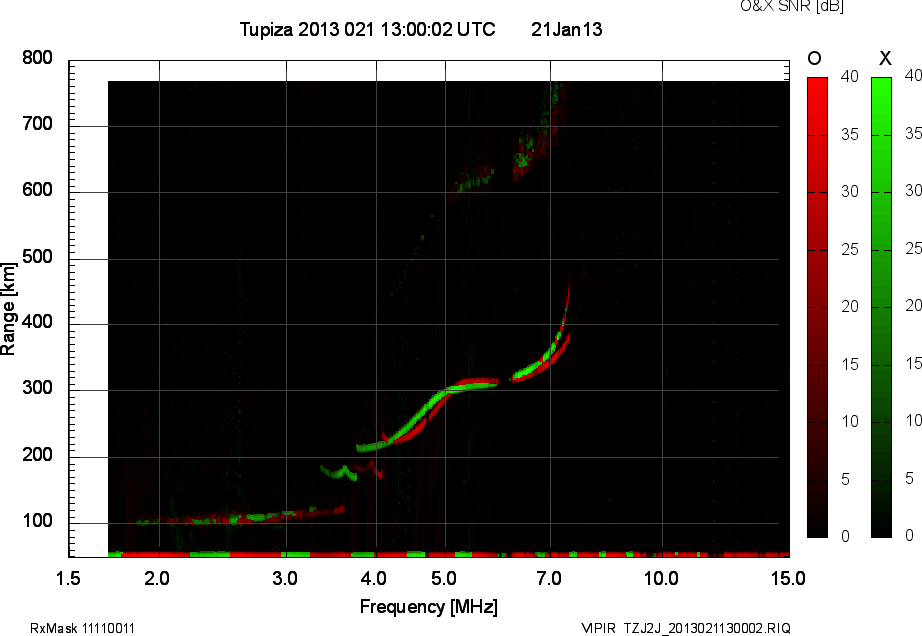Click the E-layer echo trace near 100 km
Image resolution: width=922 pixels, height=636 pixels.
click(x=240, y=516)
